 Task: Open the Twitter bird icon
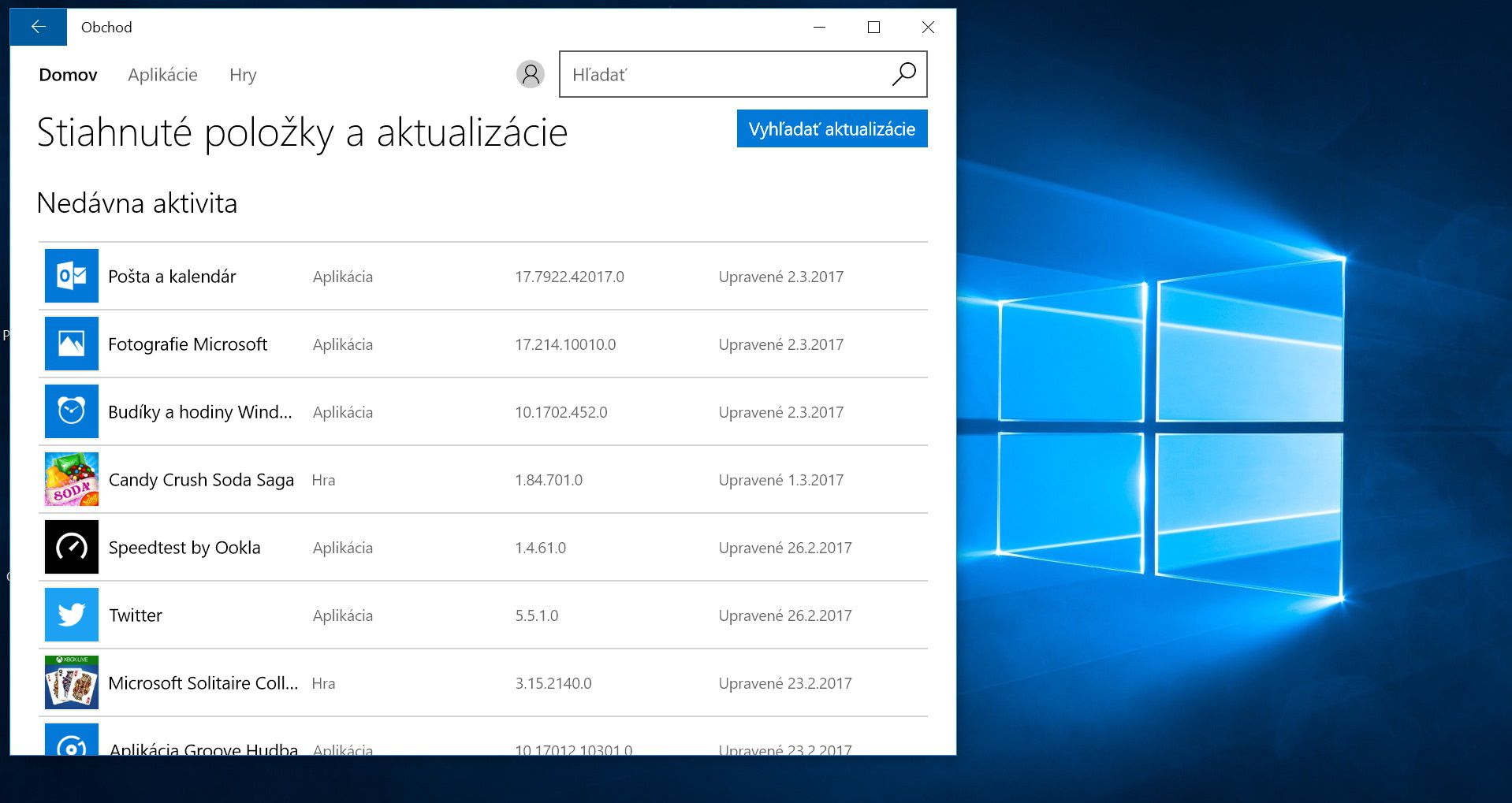click(72, 615)
